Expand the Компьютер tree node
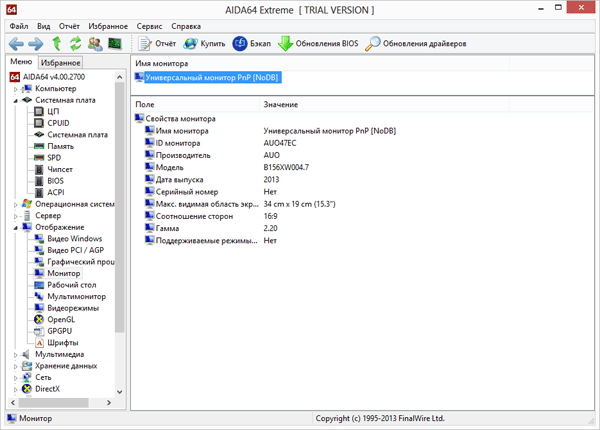This screenshot has height=430, width=600. coord(16,89)
